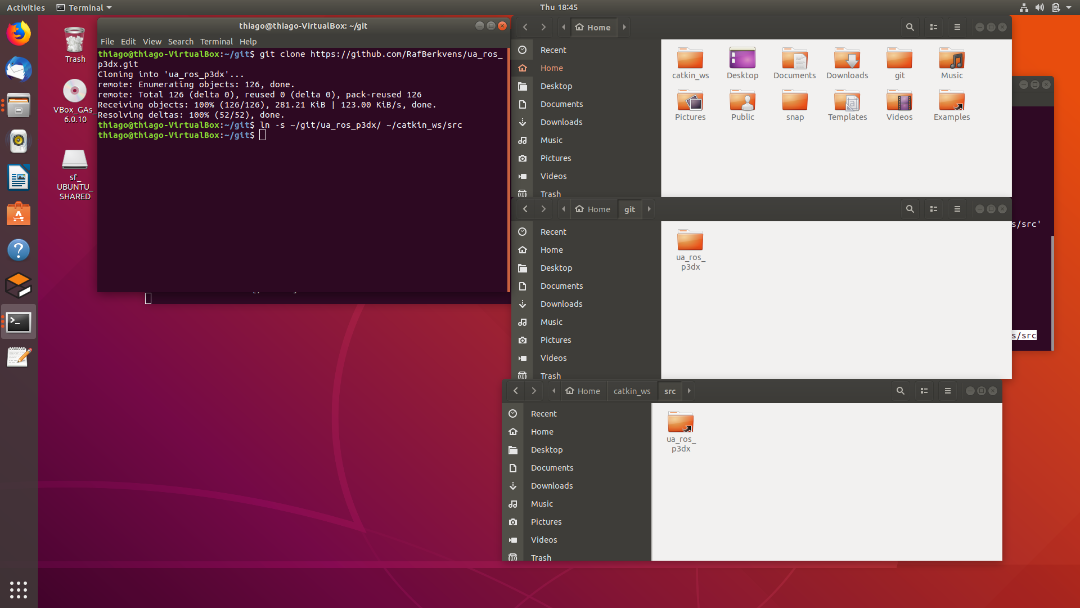Viewport: 1080px width, 608px height.
Task: Click the search icon in the Home file window
Action: tap(909, 27)
